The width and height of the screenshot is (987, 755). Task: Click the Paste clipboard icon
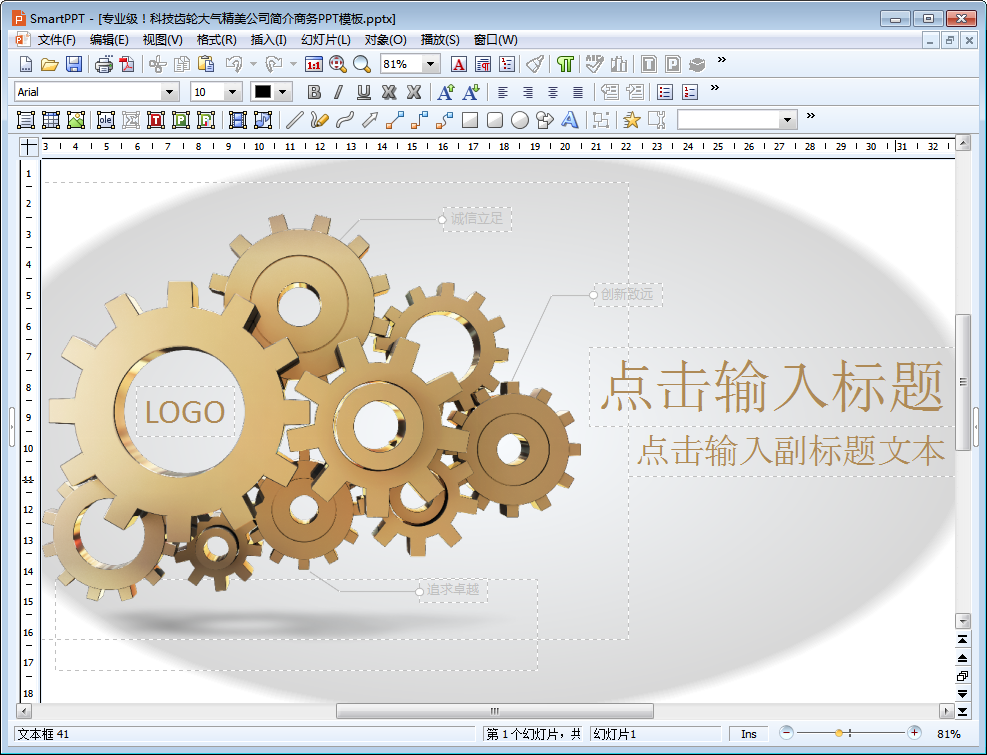(206, 64)
